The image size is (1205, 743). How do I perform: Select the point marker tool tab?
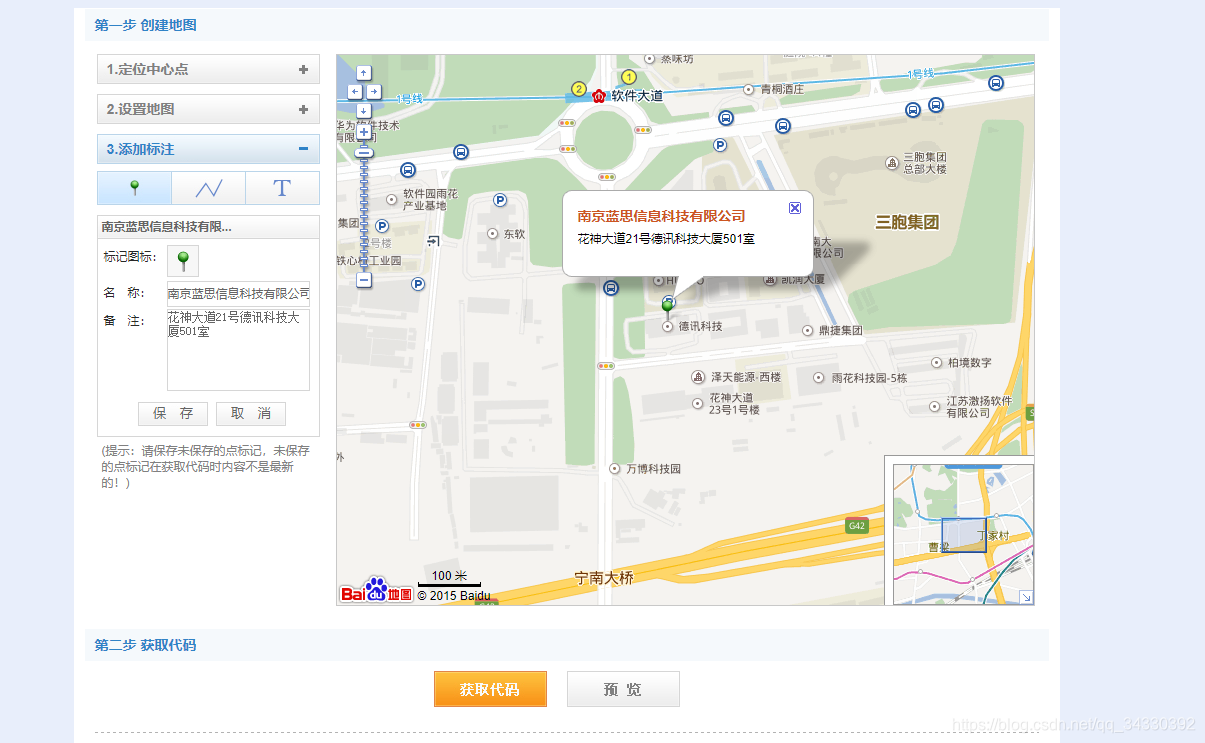(135, 188)
